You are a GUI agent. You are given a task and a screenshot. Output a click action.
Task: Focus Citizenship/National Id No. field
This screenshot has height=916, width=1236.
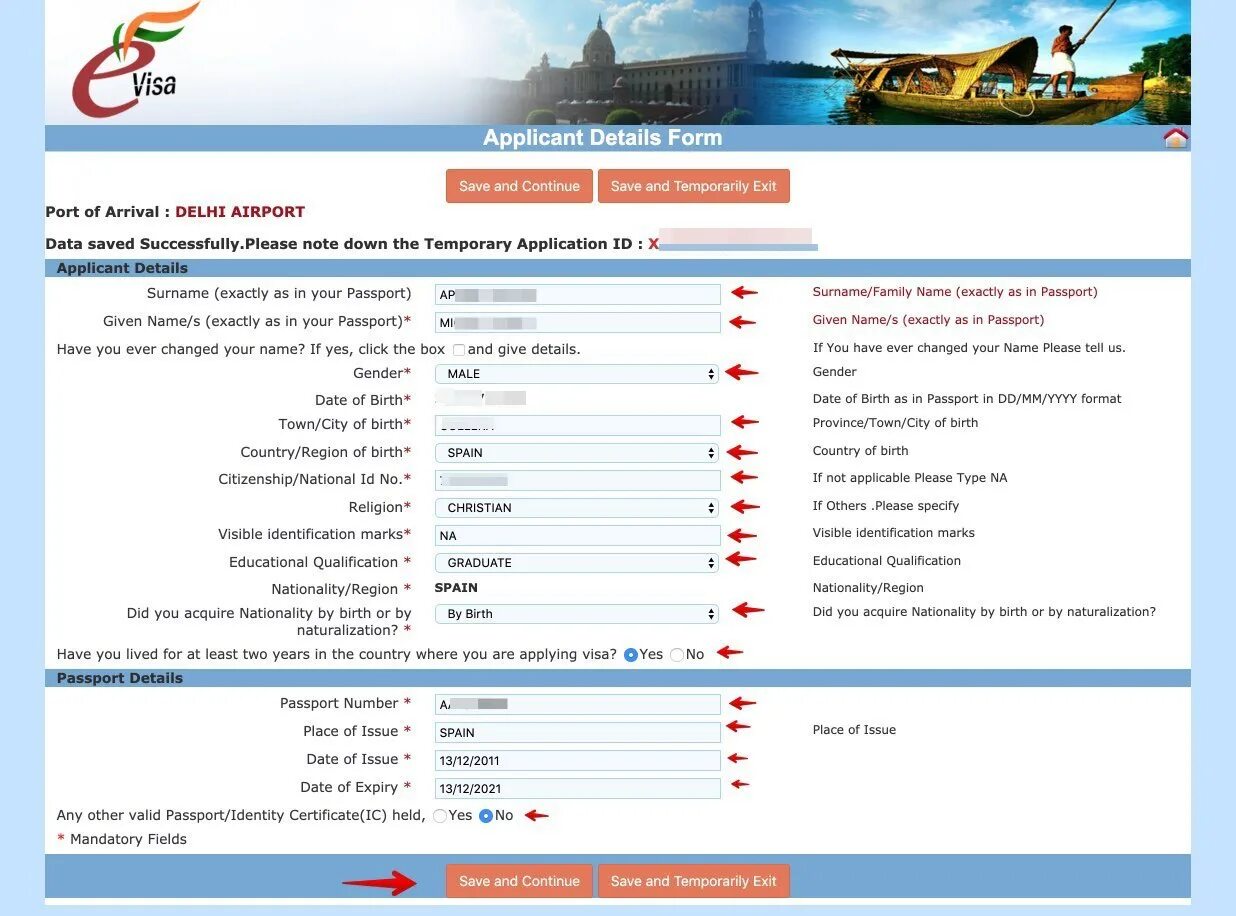tap(577, 480)
